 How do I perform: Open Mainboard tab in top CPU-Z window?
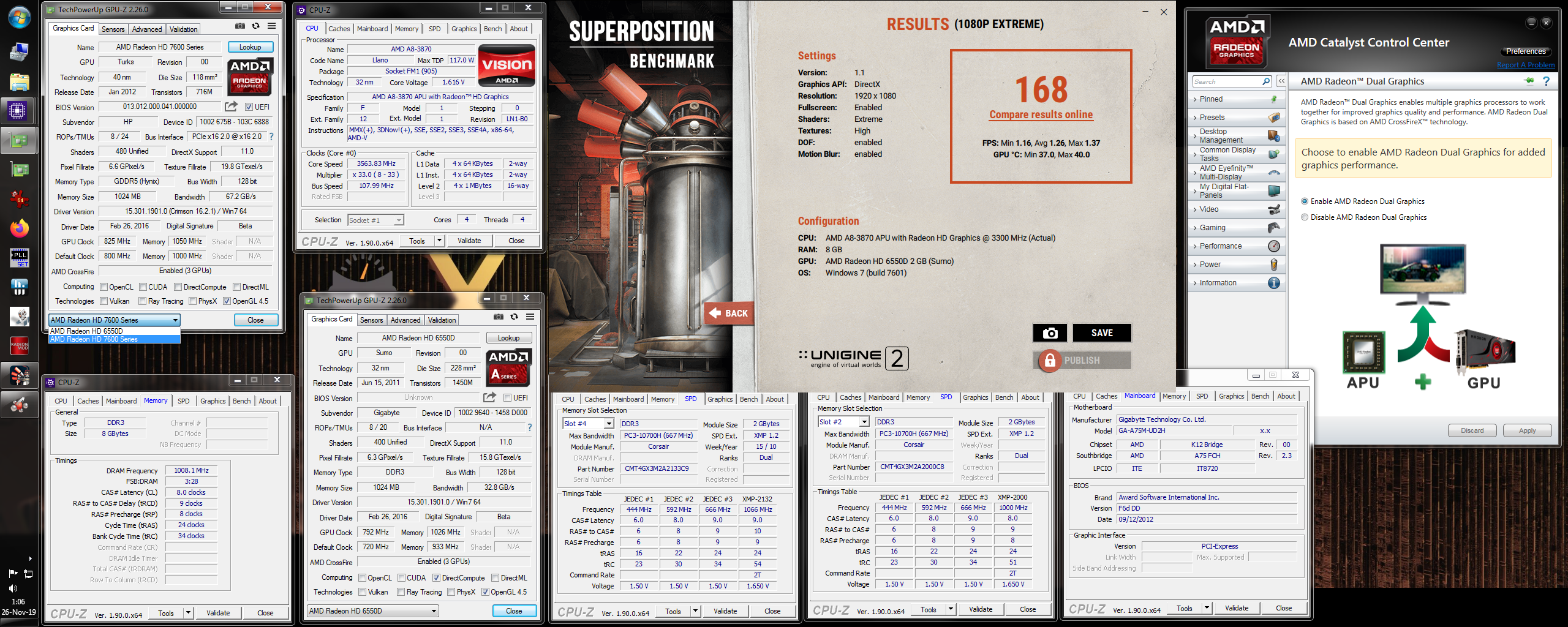click(x=372, y=29)
